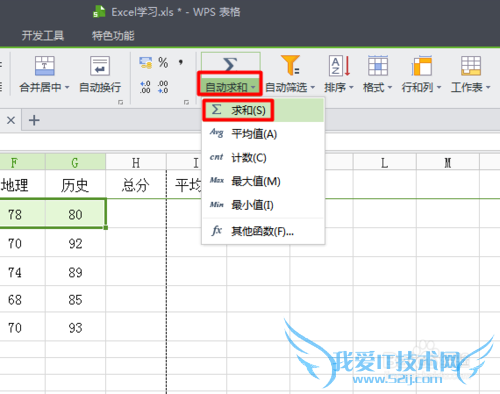Open the 排序 dropdown arrow
The image size is (500, 394).
pyautogui.click(x=351, y=87)
